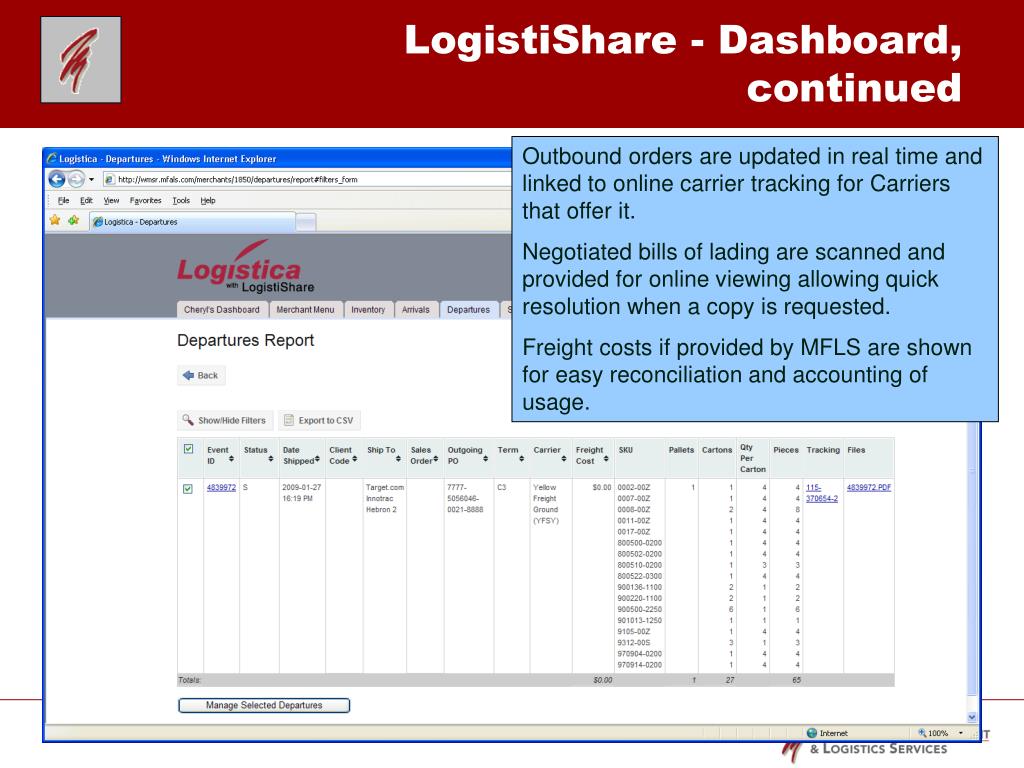Toggle checkbox for event 4839972 row
The image size is (1024, 768).
click(188, 488)
